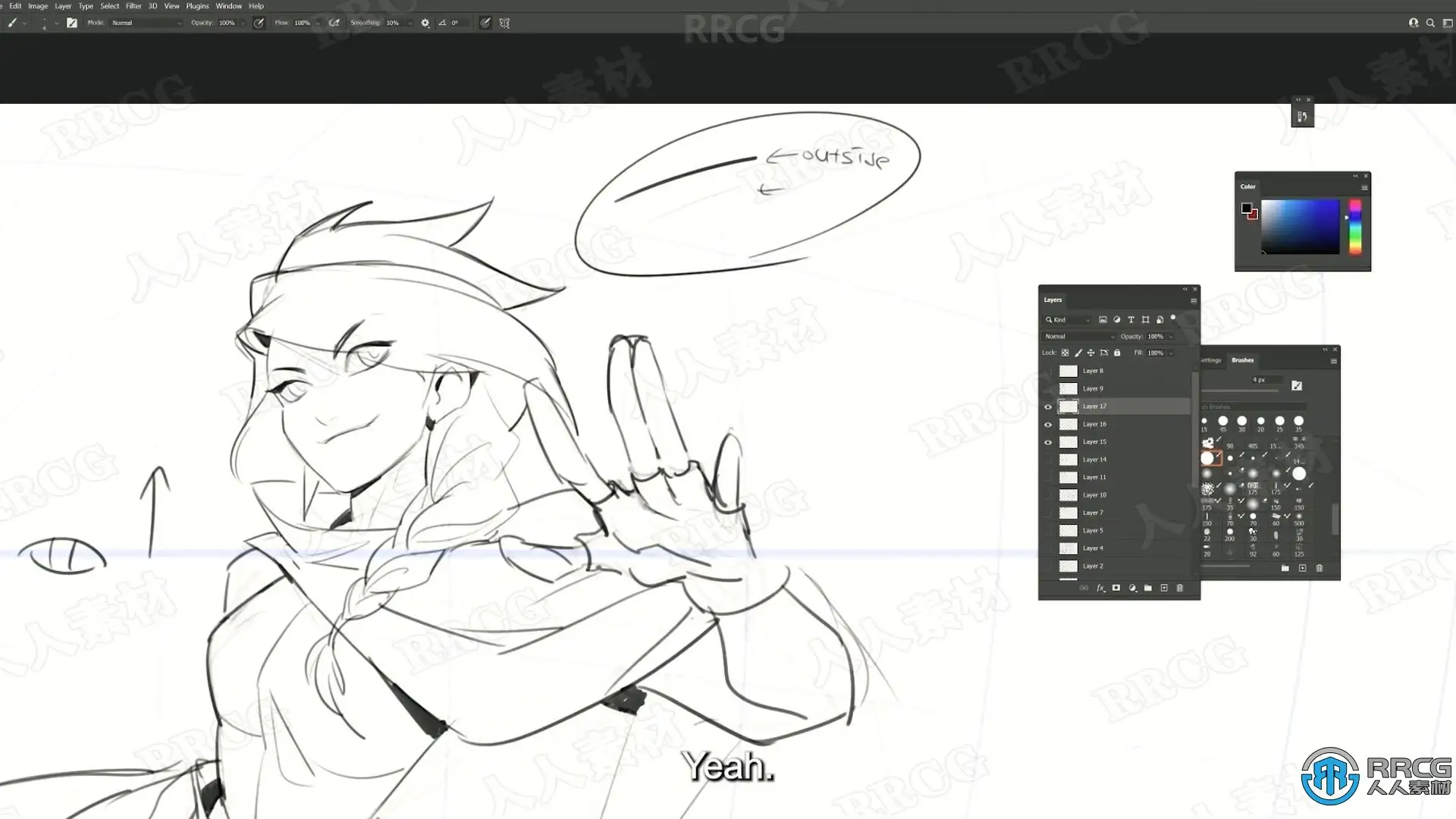This screenshot has height=819, width=1456.
Task: Create new brush icon in Brushes panel
Action: click(x=1302, y=568)
